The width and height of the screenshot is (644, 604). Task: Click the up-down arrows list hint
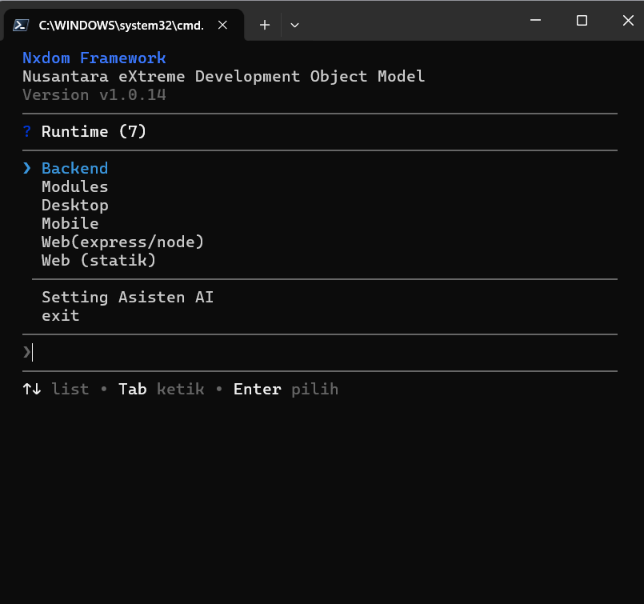tap(55, 389)
